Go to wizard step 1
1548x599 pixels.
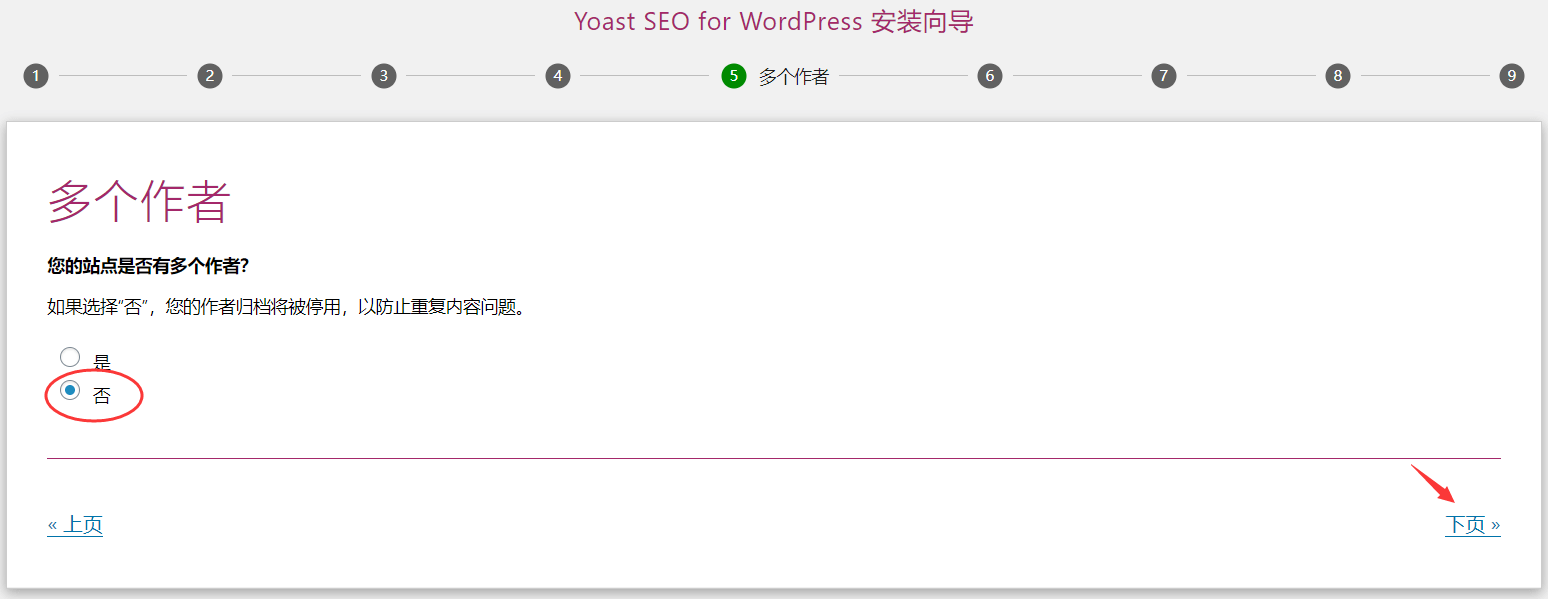click(x=36, y=76)
